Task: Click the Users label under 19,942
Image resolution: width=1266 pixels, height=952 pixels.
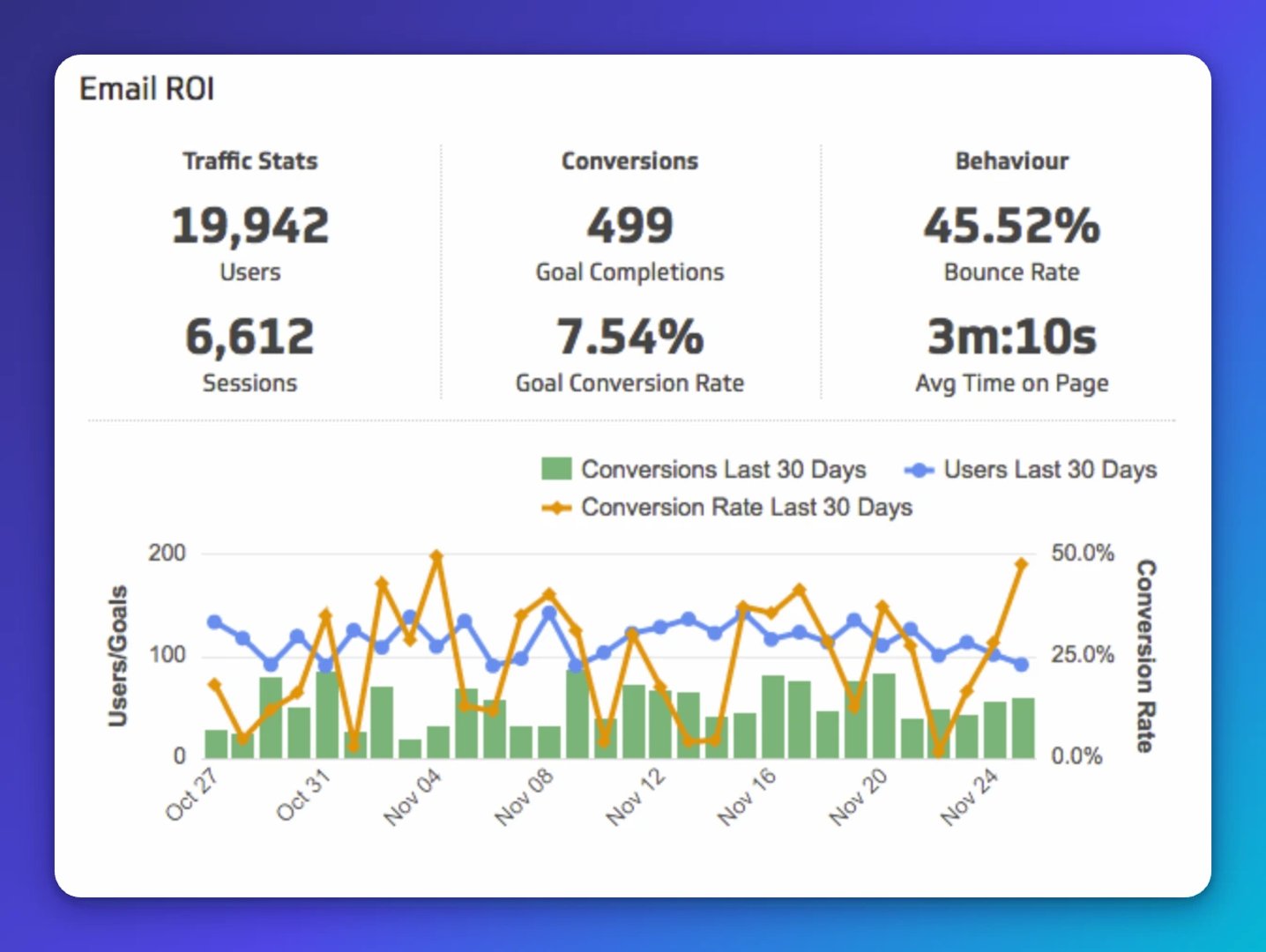Action: (250, 272)
